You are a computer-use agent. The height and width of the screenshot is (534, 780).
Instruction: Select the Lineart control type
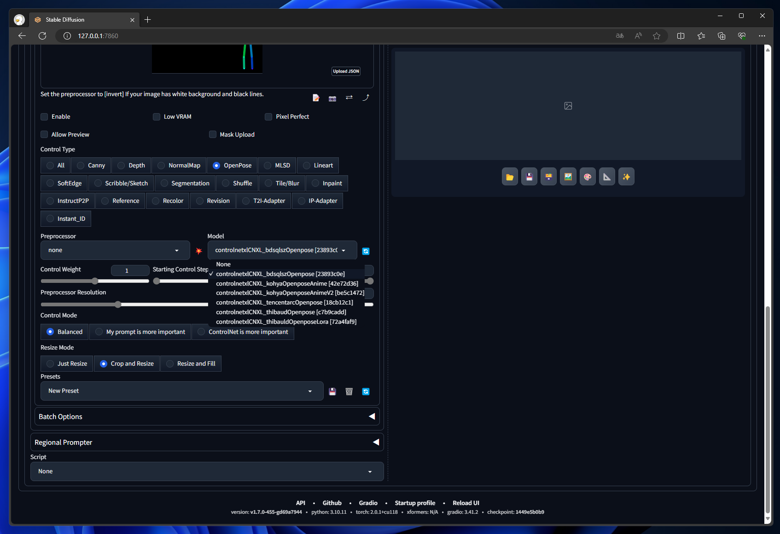[318, 165]
